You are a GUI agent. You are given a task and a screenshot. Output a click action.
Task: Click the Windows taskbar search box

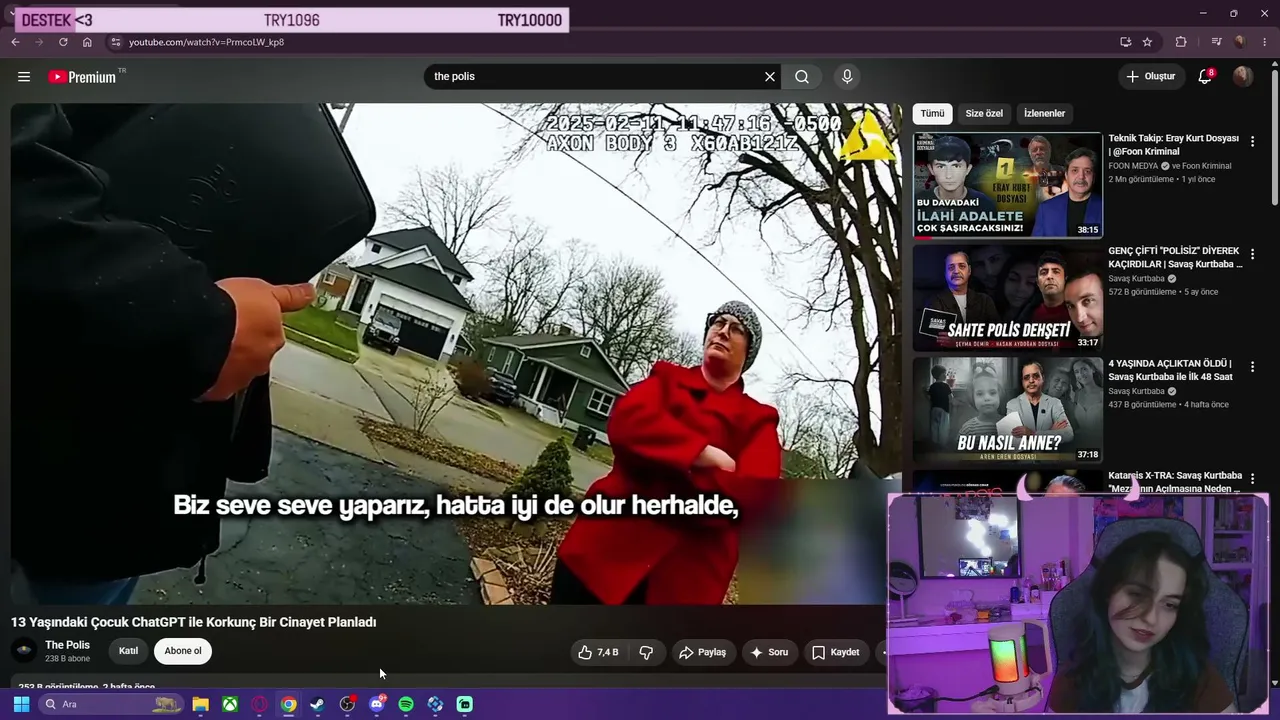pyautogui.click(x=110, y=704)
